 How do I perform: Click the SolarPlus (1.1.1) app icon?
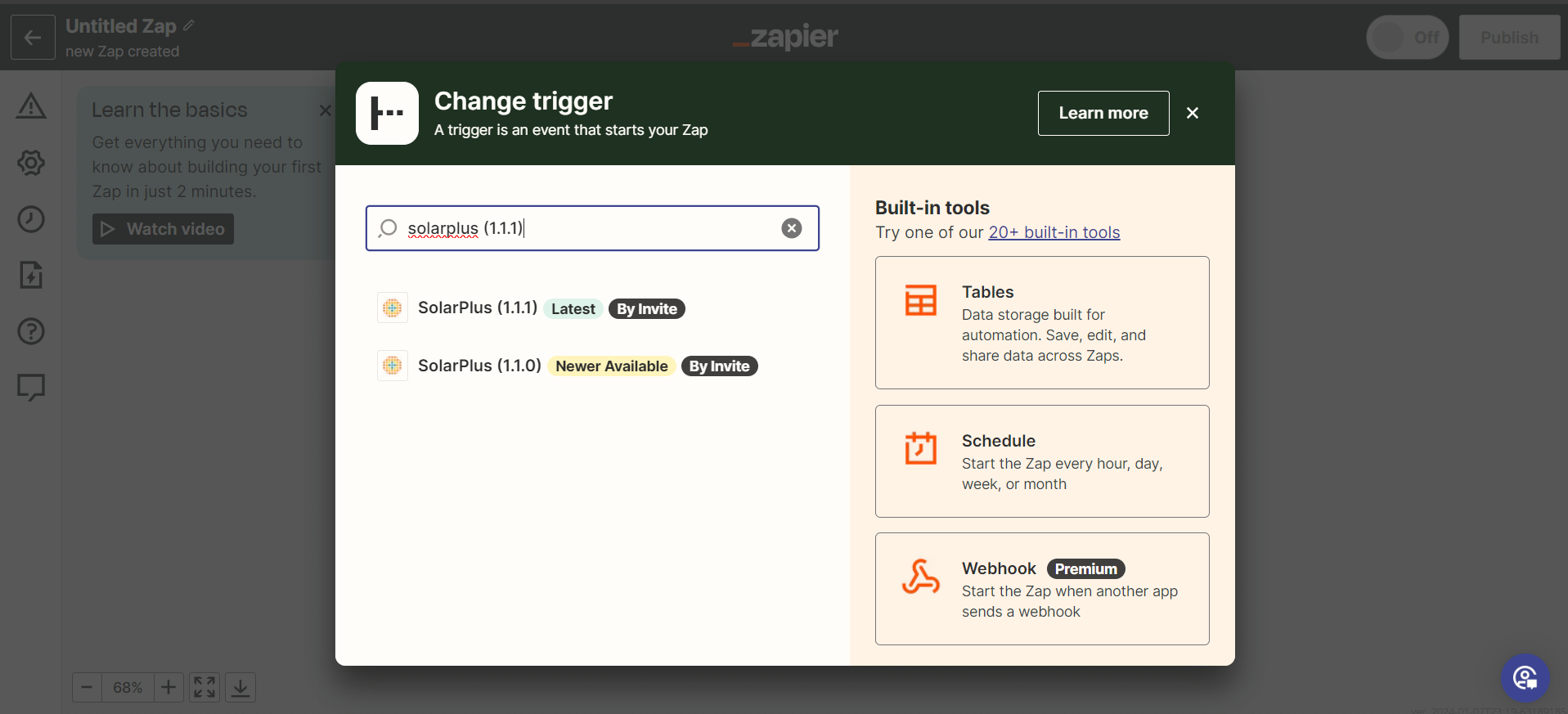[x=393, y=308]
